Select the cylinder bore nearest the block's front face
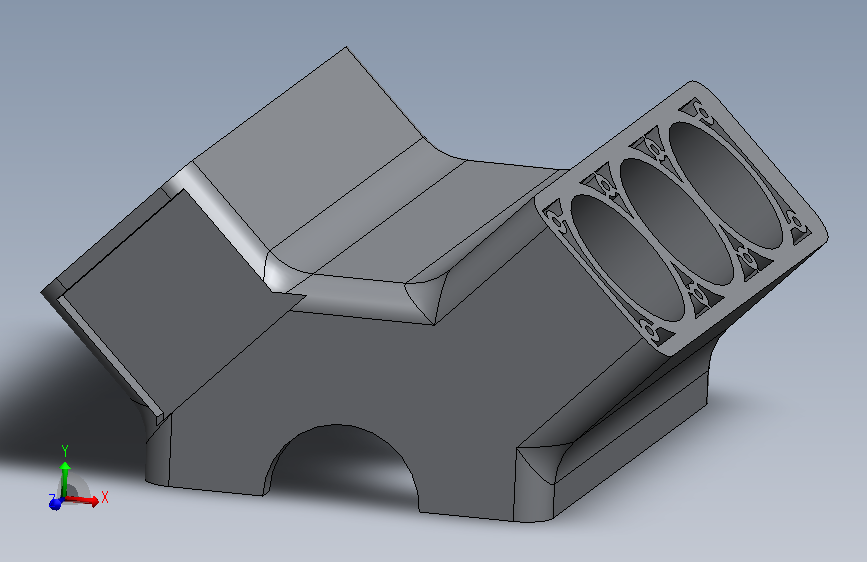The width and height of the screenshot is (867, 562). 626,258
